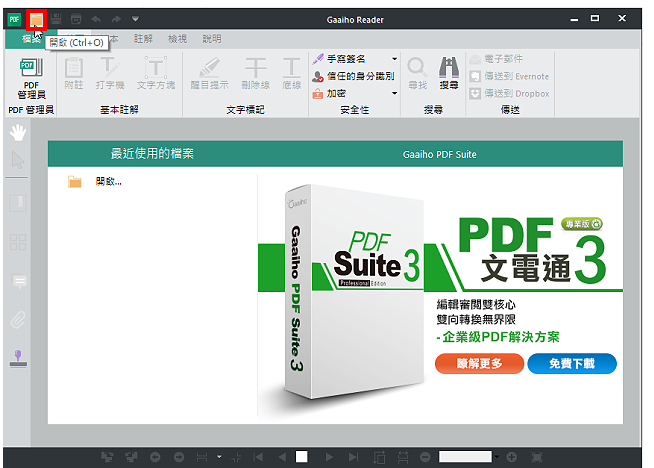Jump to last page button
This screenshot has width=654, height=468.
tap(353, 458)
